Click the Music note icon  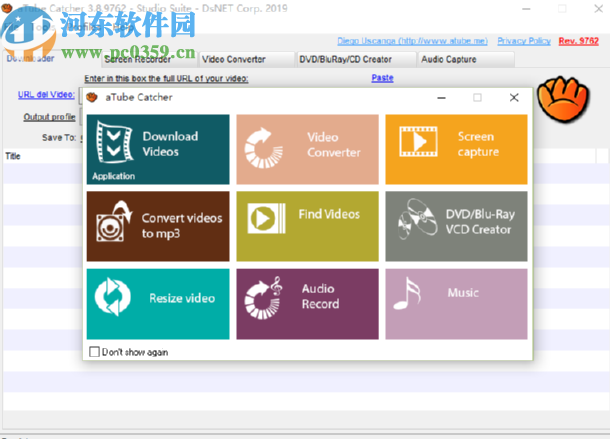(407, 293)
